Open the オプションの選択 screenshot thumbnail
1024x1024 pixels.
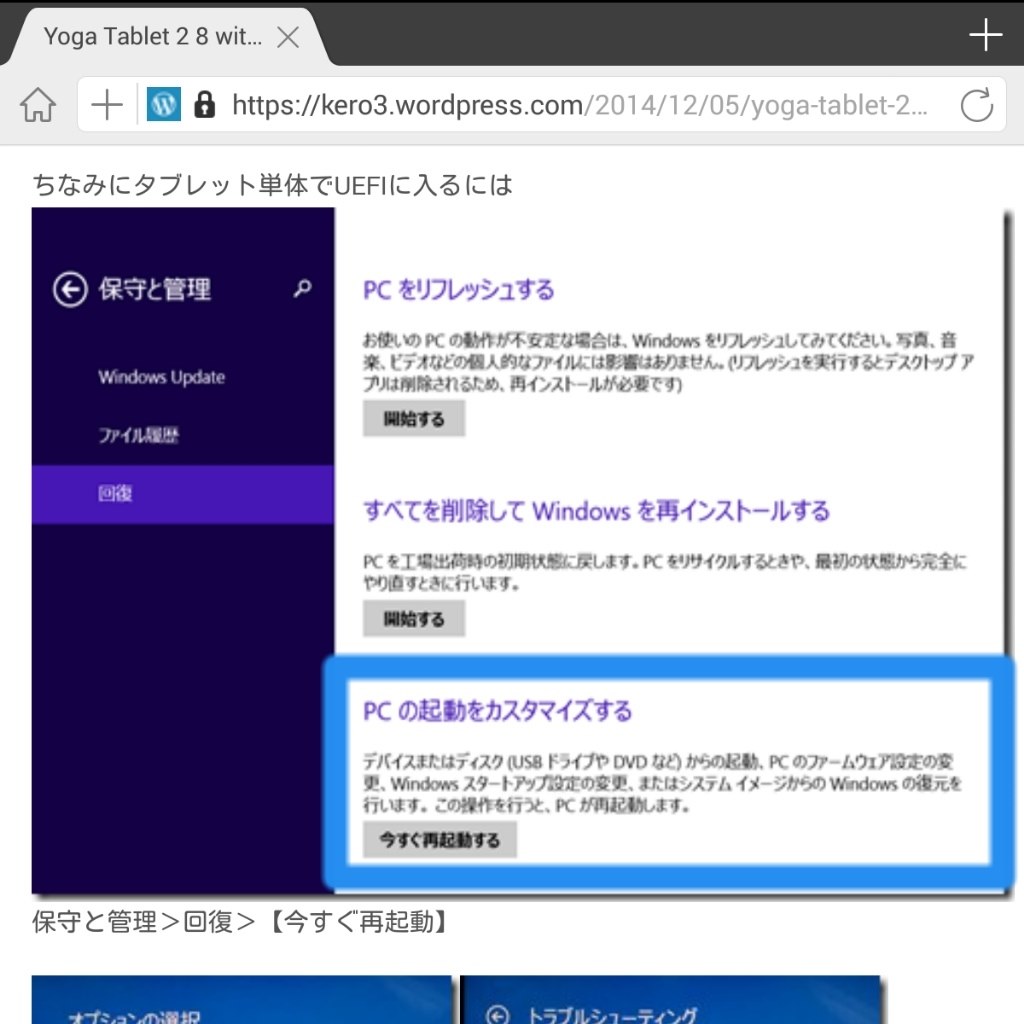pyautogui.click(x=242, y=1000)
